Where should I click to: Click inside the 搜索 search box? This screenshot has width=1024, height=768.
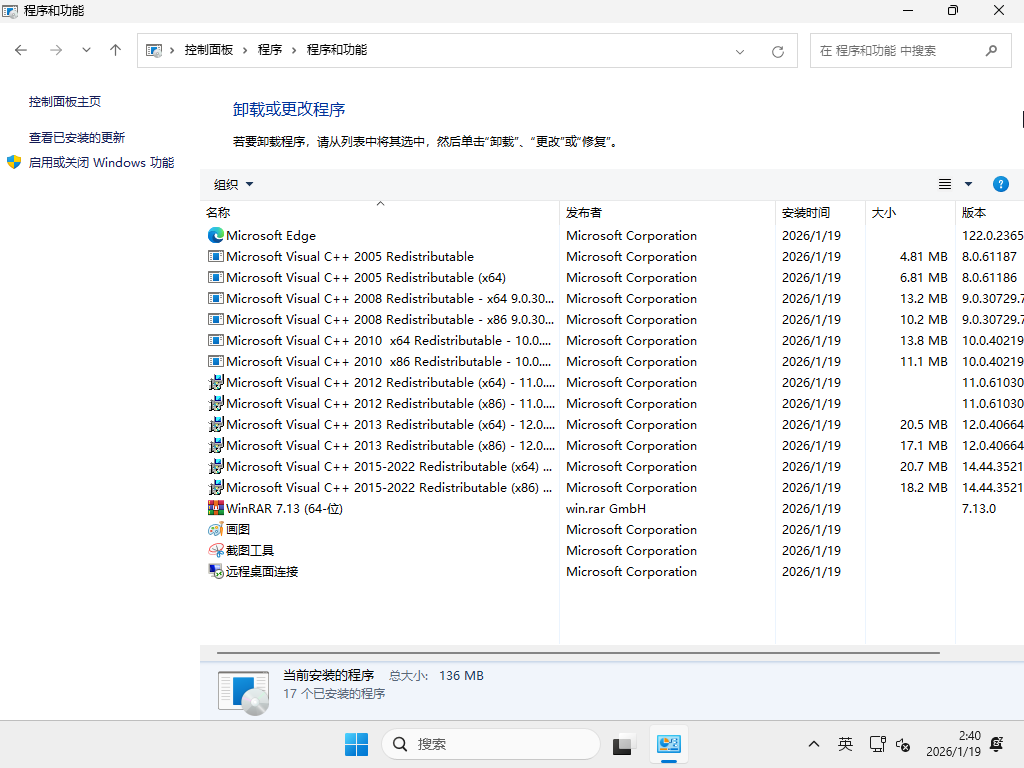coord(490,744)
